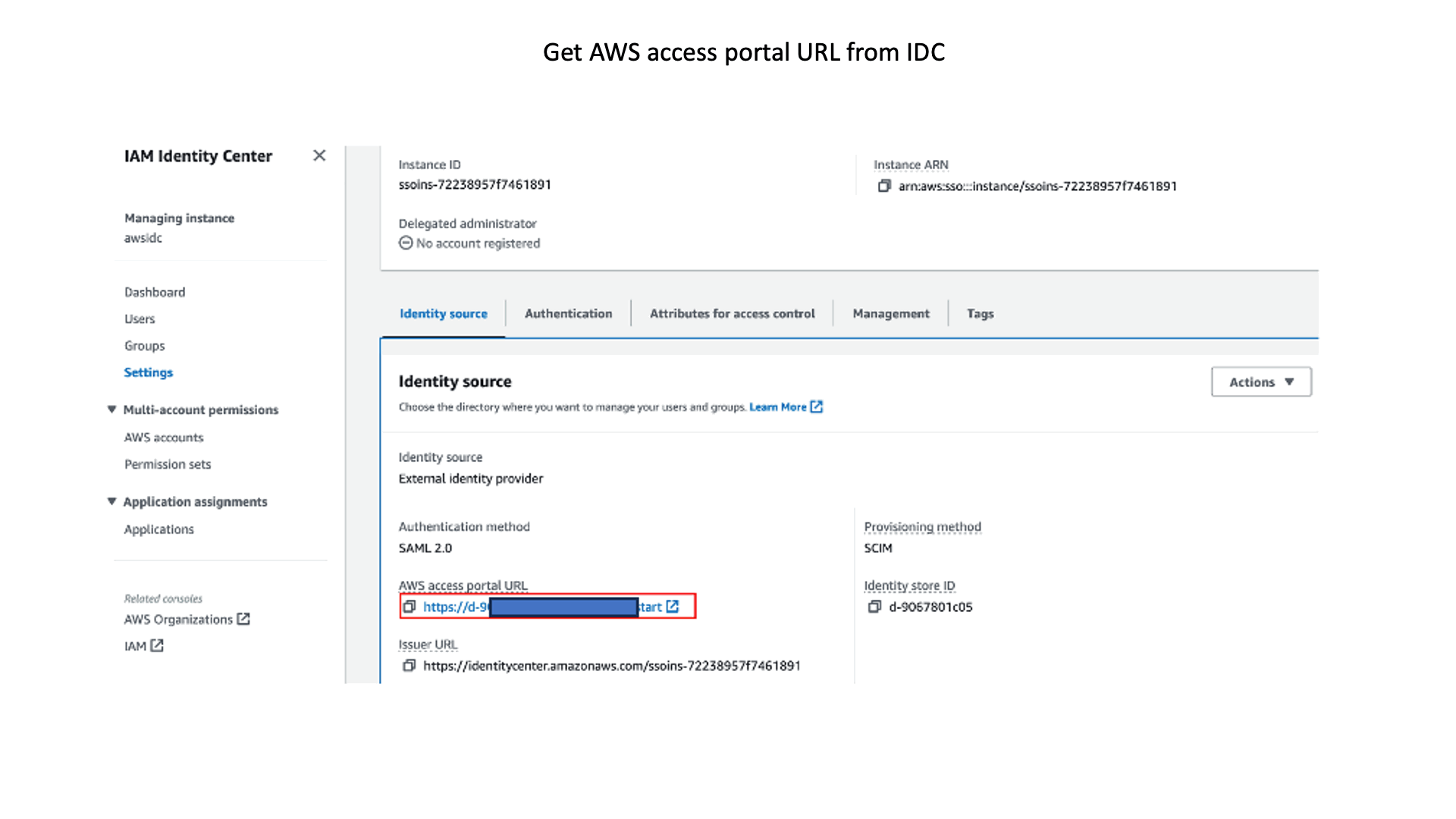Screen dimensions: 1456x819
Task: Collapse Application assignments section
Action: pyautogui.click(x=111, y=501)
